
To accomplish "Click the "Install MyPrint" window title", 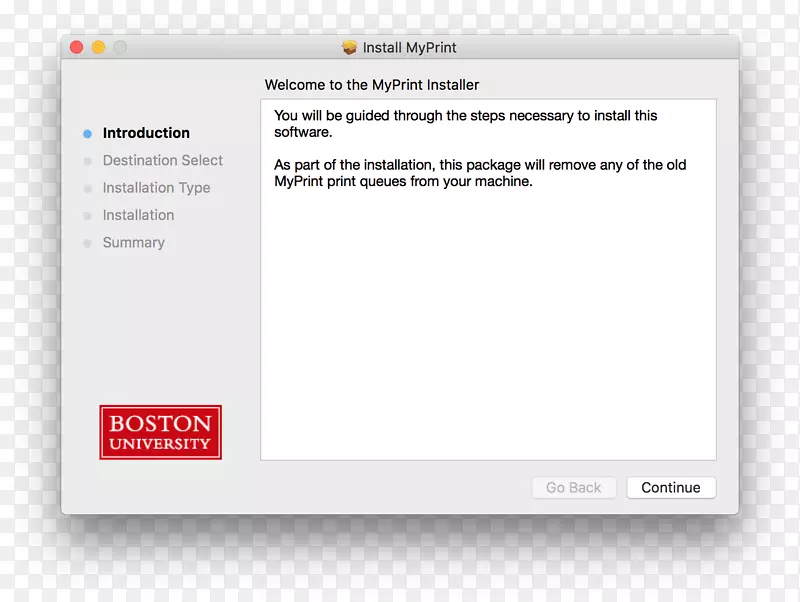I will click(x=409, y=47).
